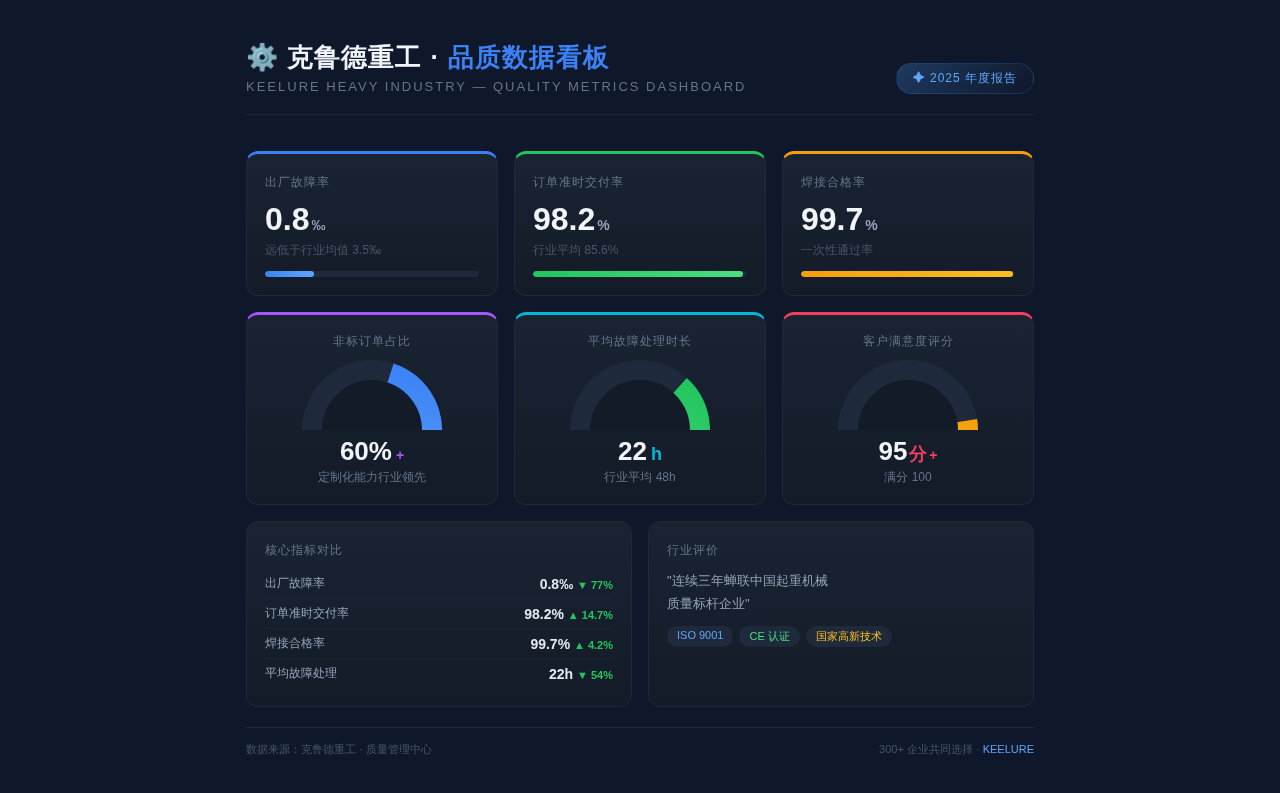This screenshot has width=1280, height=793.
Task: Click the 95分+ satisfaction score
Action: pos(908,452)
